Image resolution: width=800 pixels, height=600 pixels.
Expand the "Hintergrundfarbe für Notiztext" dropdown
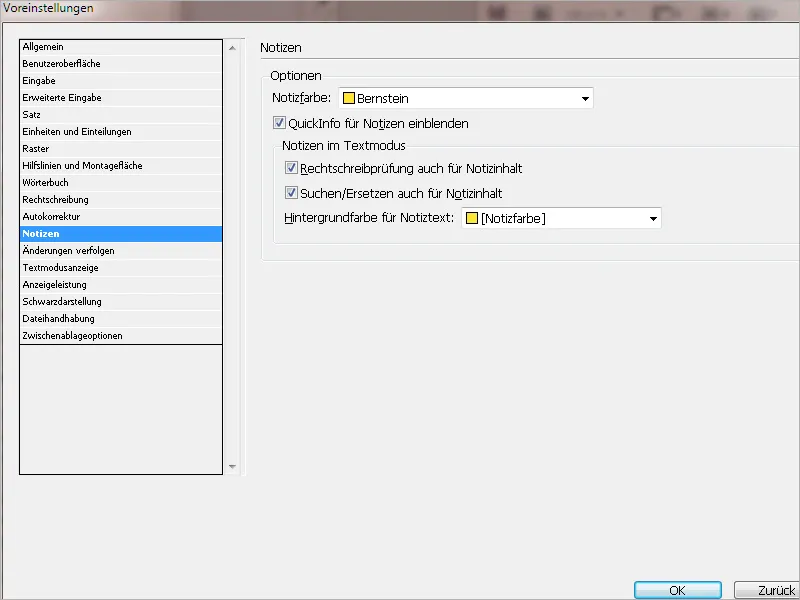pyautogui.click(x=655, y=219)
